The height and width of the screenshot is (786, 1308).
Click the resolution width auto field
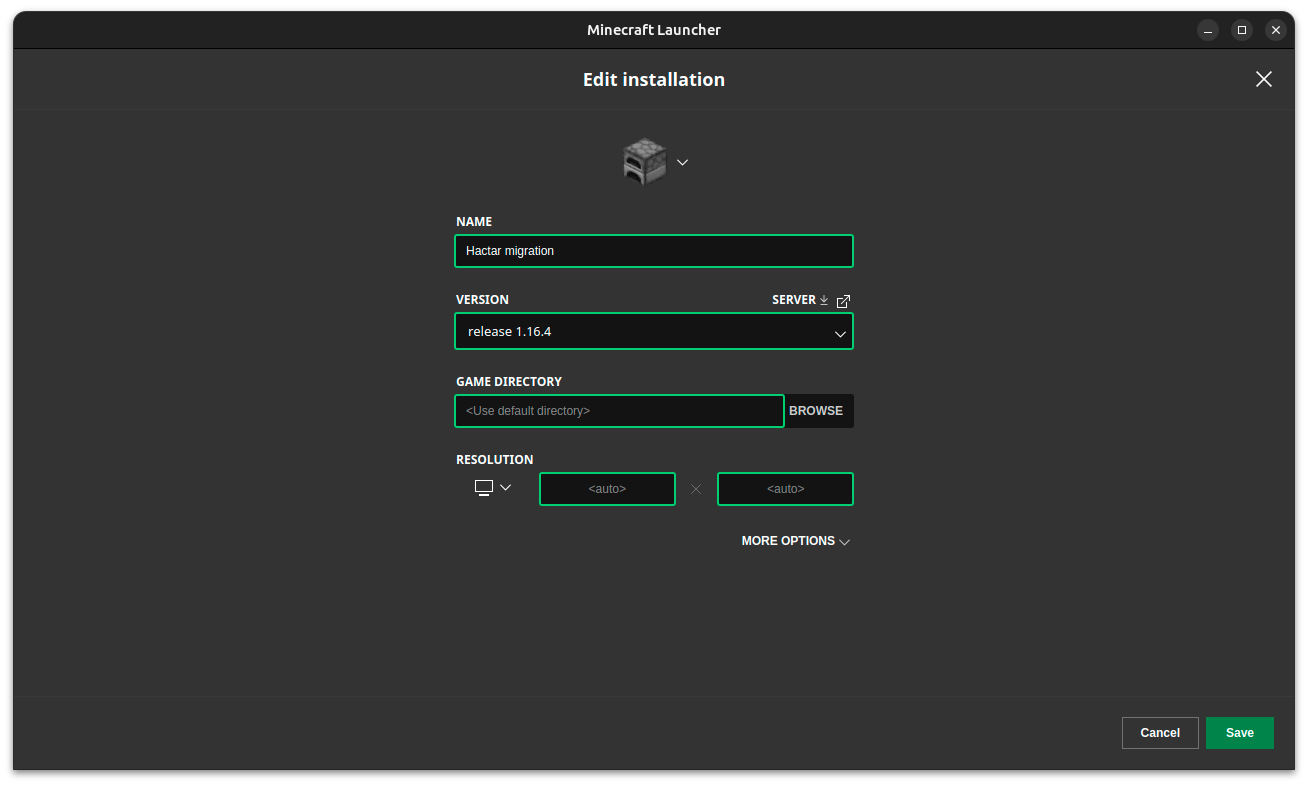pyautogui.click(x=607, y=489)
